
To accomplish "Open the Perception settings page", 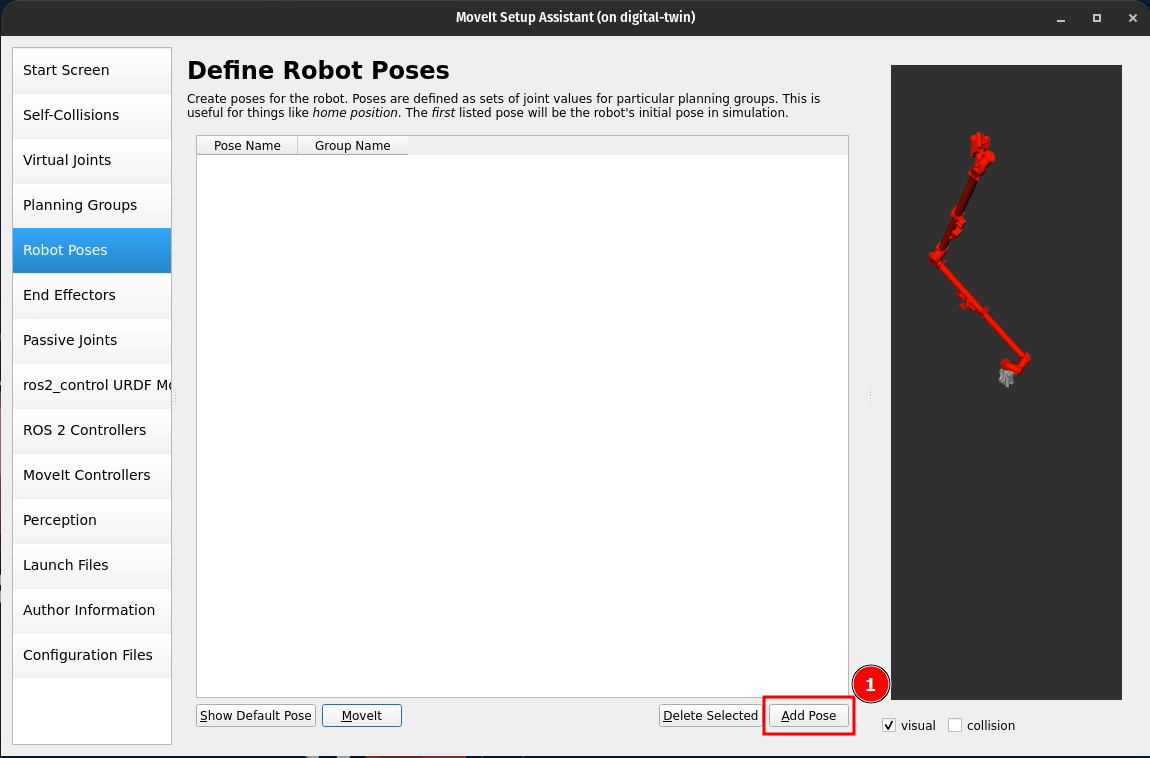I will [x=91, y=520].
